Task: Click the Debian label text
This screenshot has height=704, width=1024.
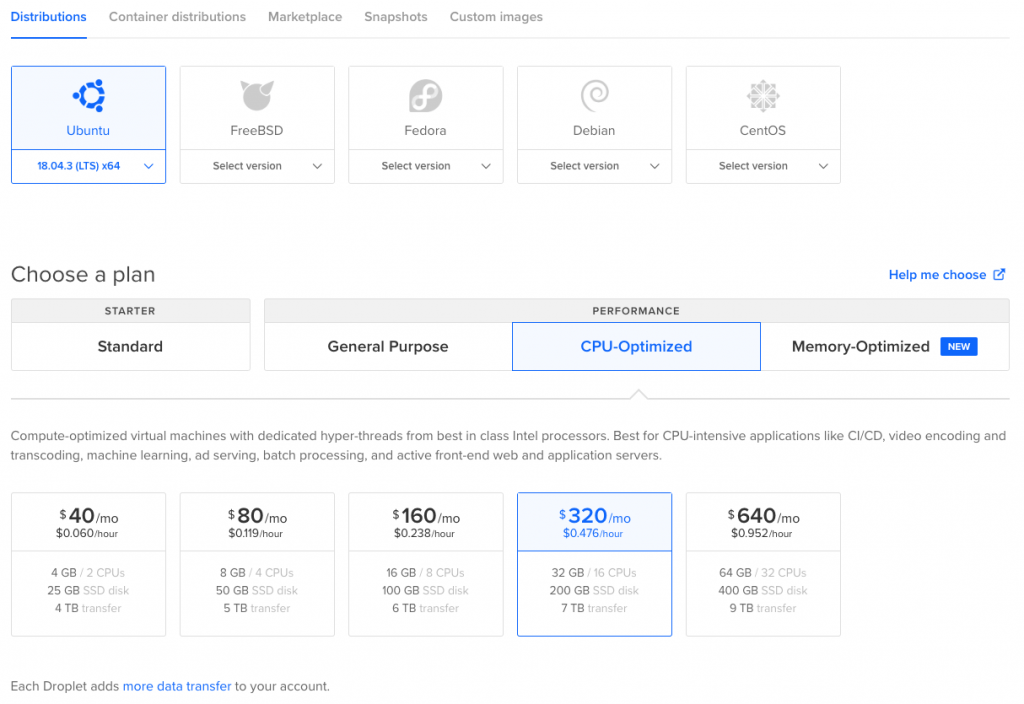Action: [x=594, y=131]
